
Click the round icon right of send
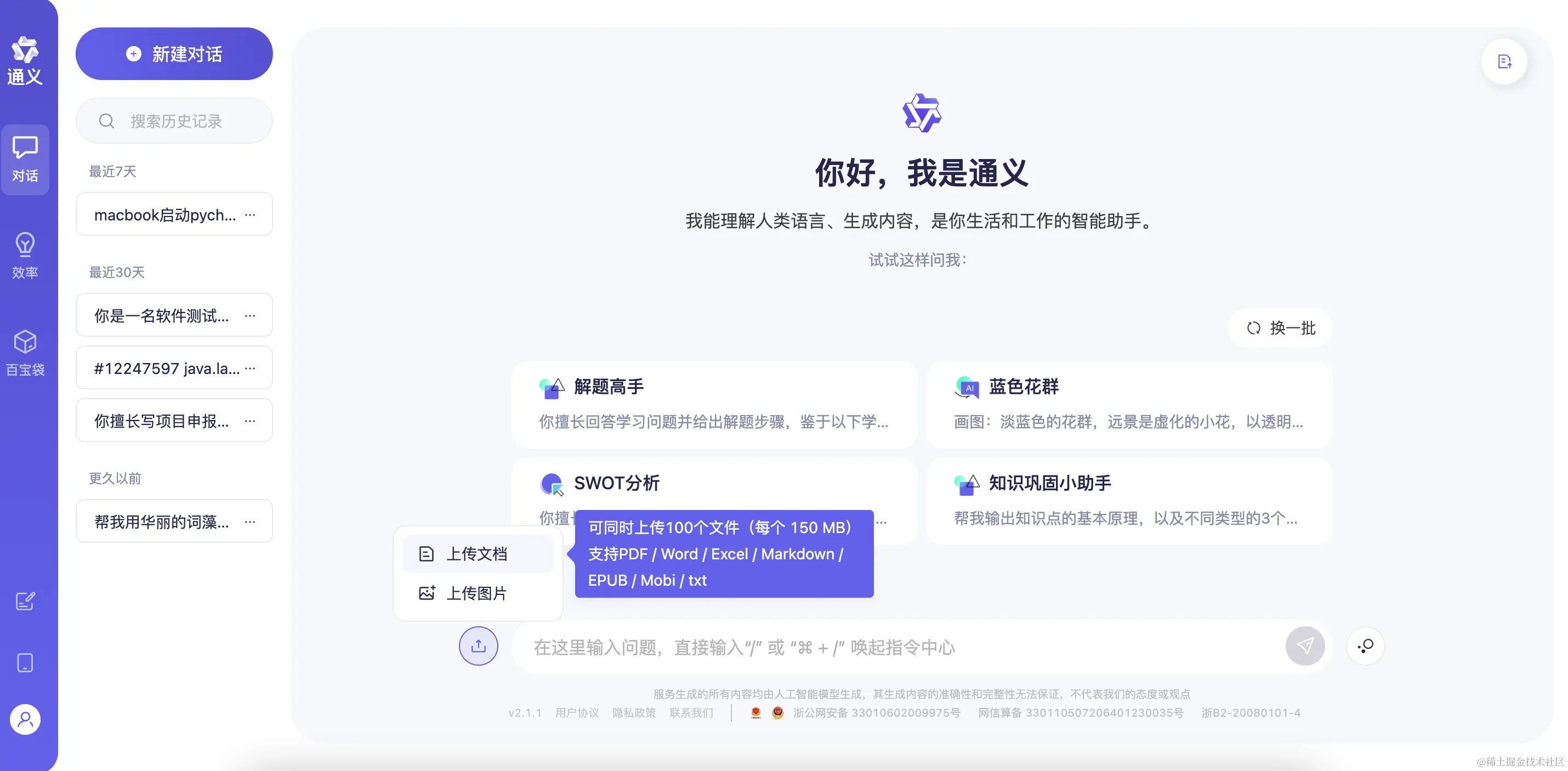pyautogui.click(x=1365, y=645)
